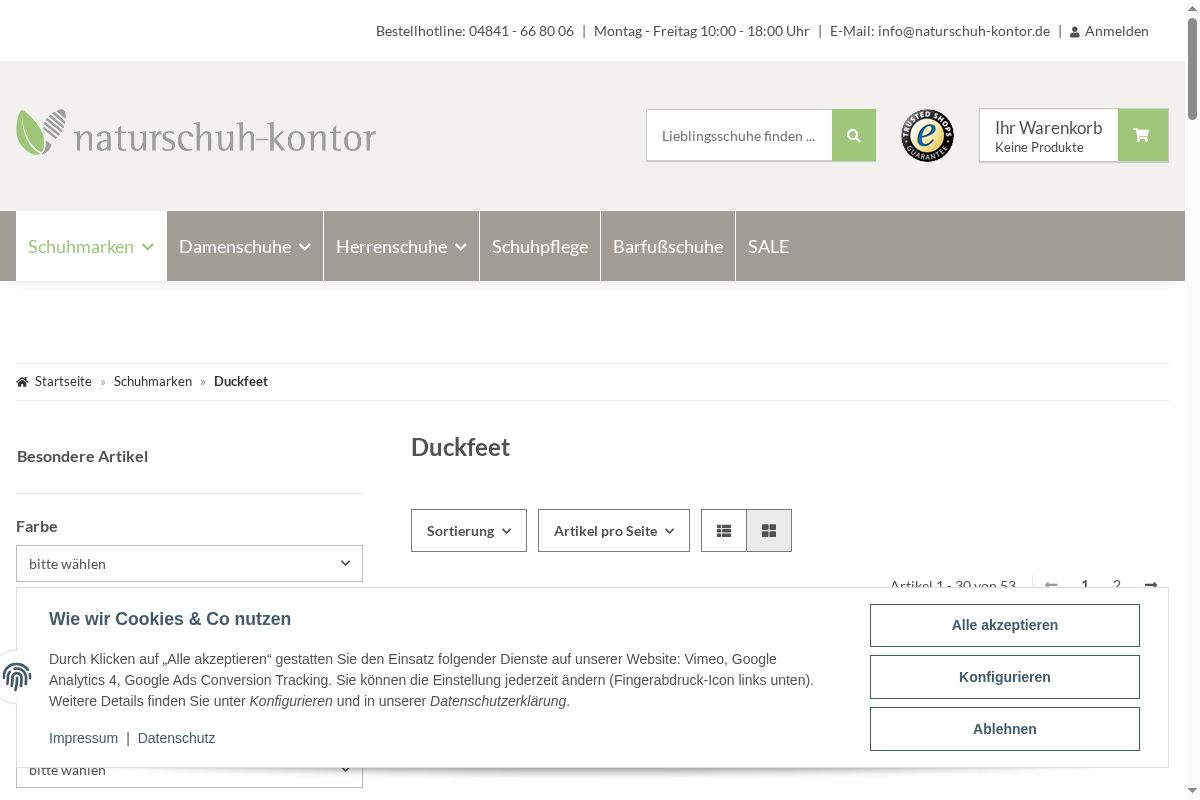Click the Lieblingsschuhe finden search field
Image resolution: width=1200 pixels, height=800 pixels.
739,136
